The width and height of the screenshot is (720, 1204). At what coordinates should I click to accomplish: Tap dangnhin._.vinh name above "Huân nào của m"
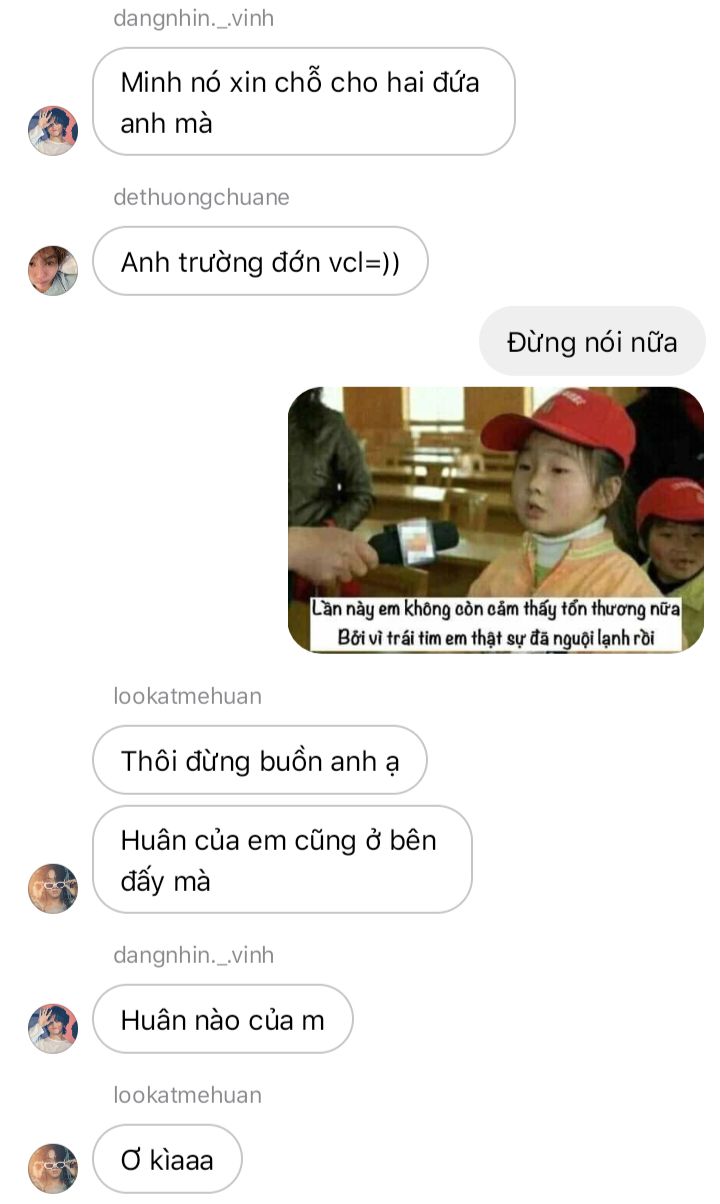(193, 955)
